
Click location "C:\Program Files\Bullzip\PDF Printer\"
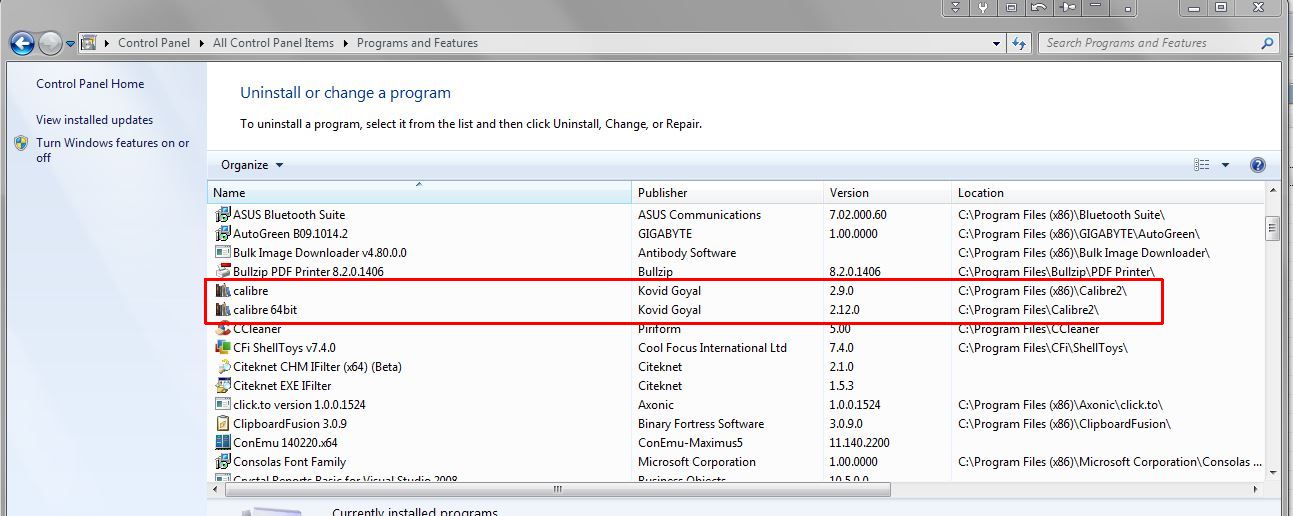pos(1056,272)
